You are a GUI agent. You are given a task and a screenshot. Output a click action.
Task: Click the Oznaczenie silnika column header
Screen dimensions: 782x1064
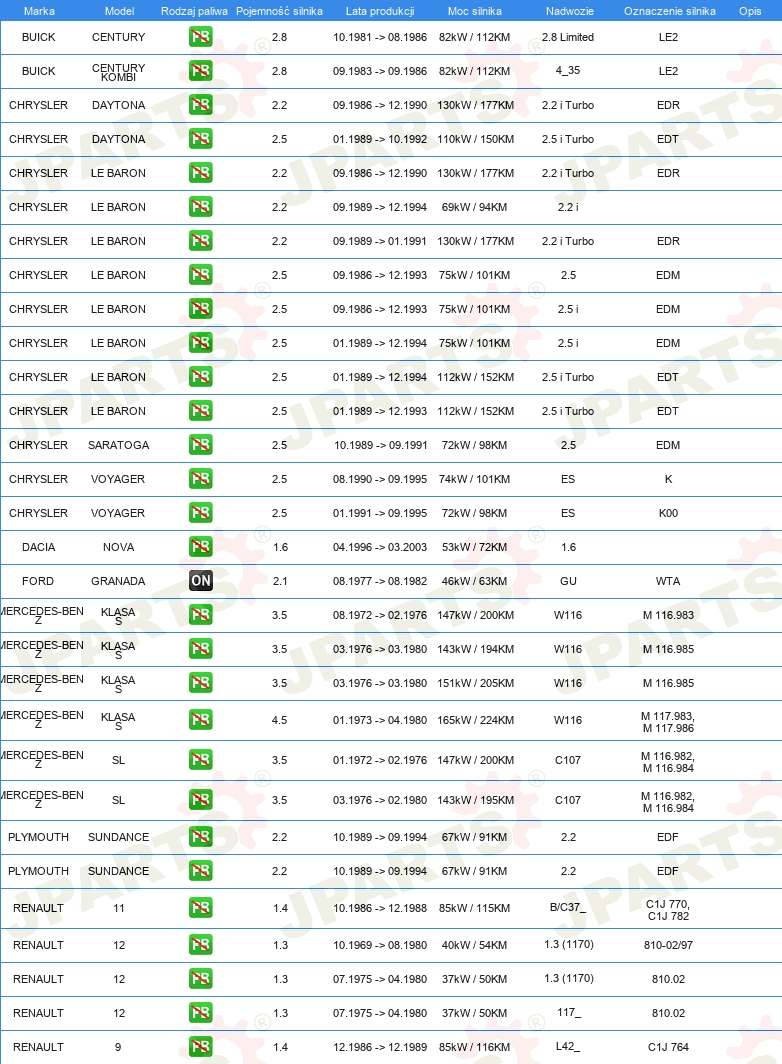coord(669,11)
